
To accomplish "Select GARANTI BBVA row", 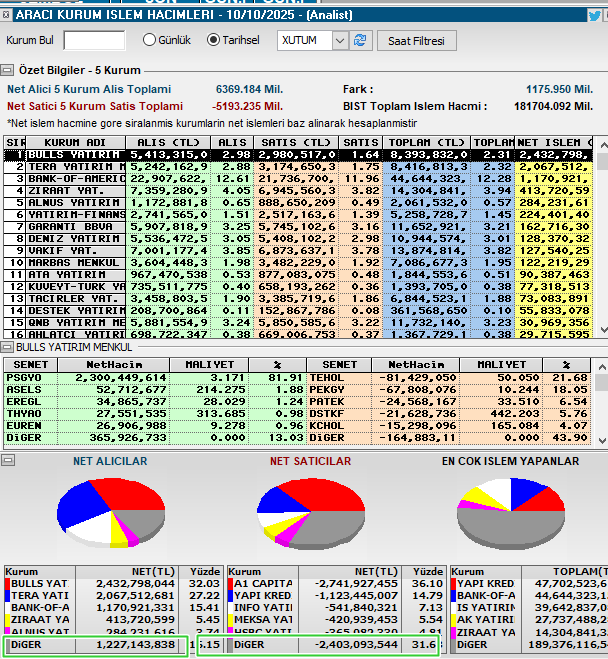I will 298,227.
